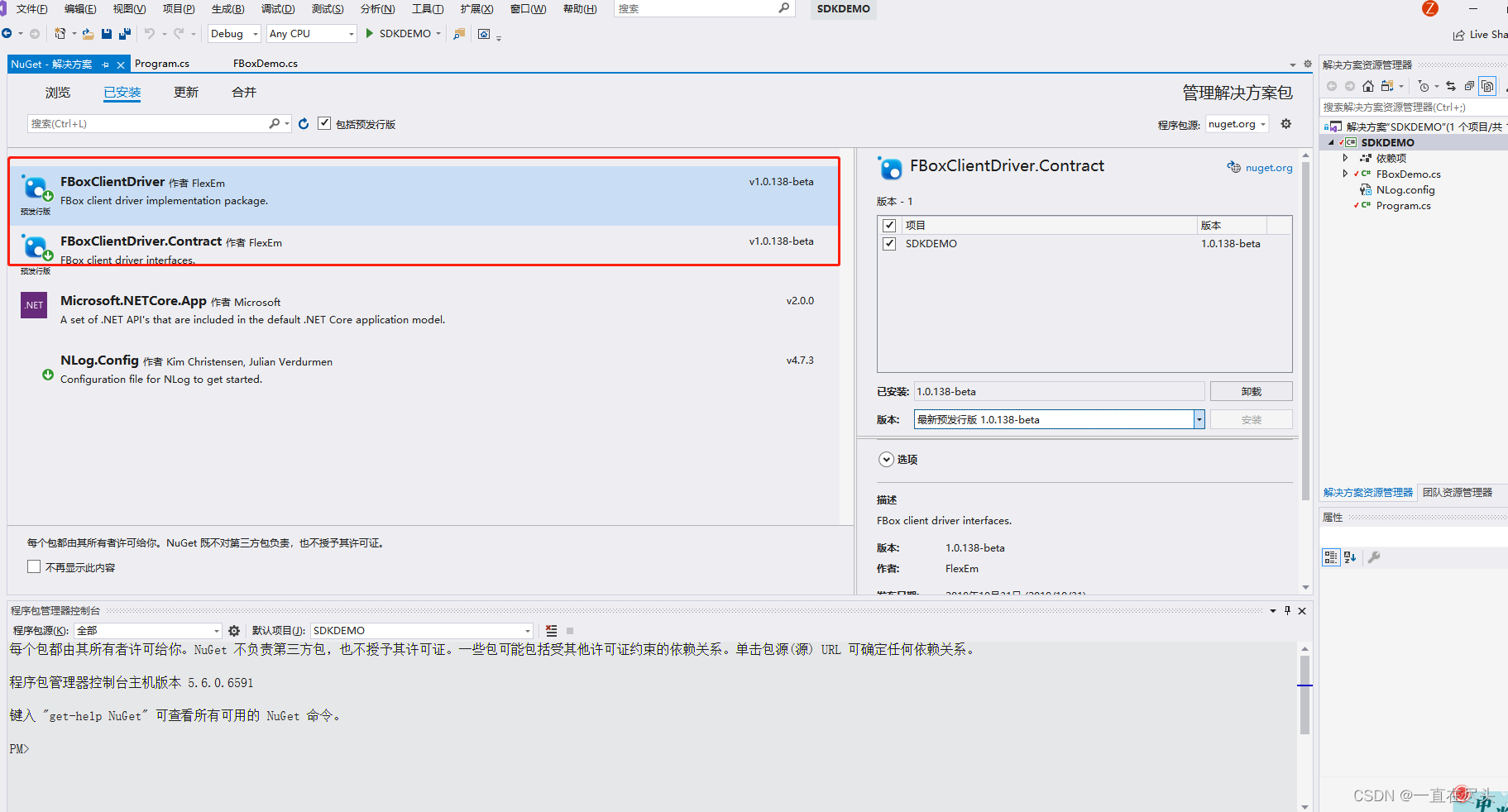Image resolution: width=1508 pixels, height=812 pixels.
Task: Pin the NuGet solution tab
Action: pos(106,64)
